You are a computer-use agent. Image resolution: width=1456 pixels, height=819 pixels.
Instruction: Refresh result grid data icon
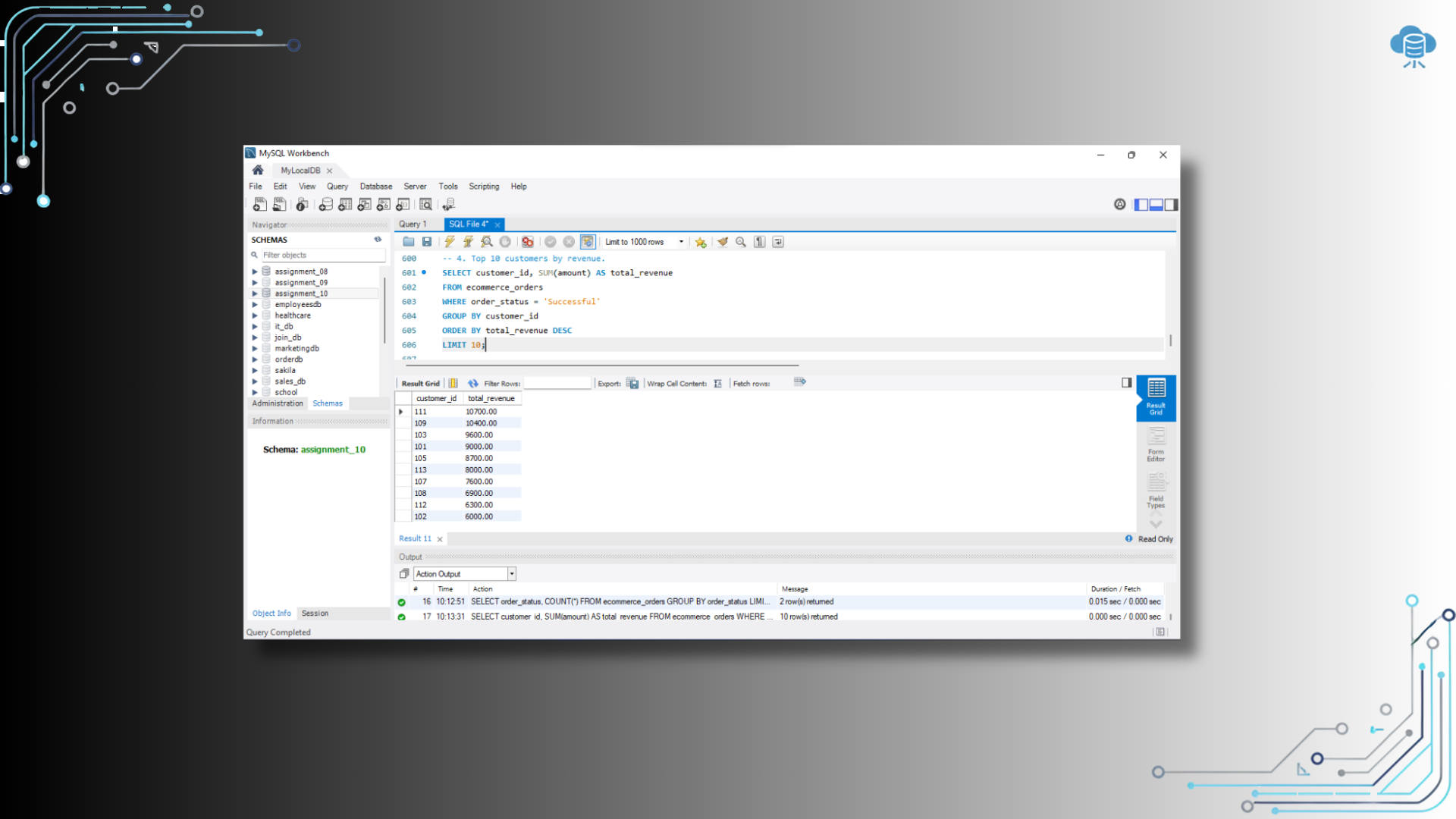473,384
